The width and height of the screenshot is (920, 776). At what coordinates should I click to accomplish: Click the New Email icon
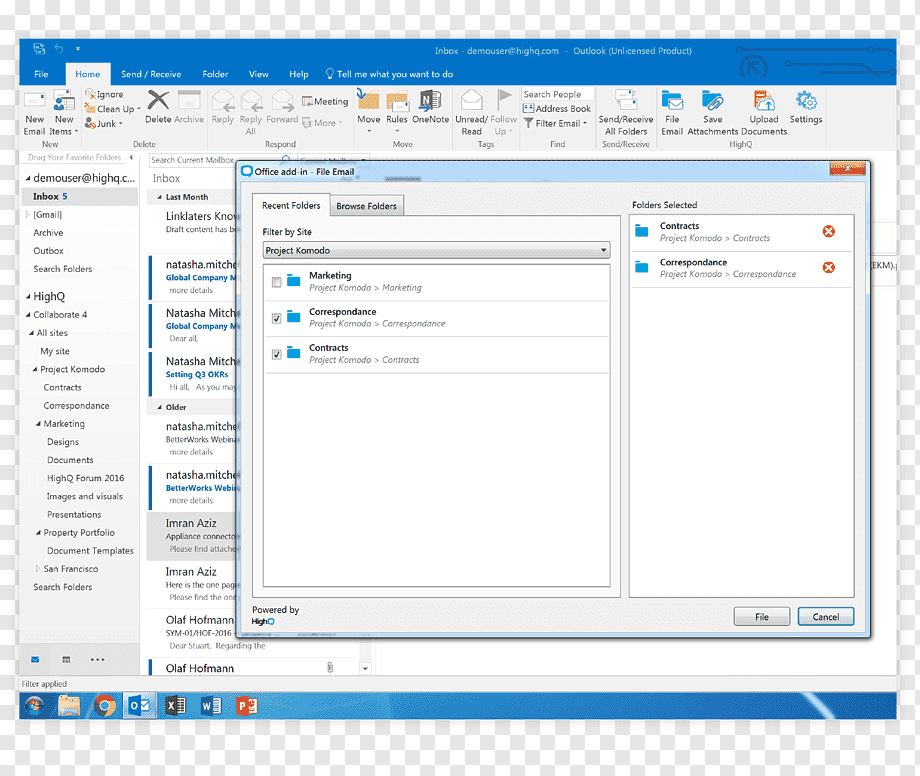pyautogui.click(x=34, y=101)
